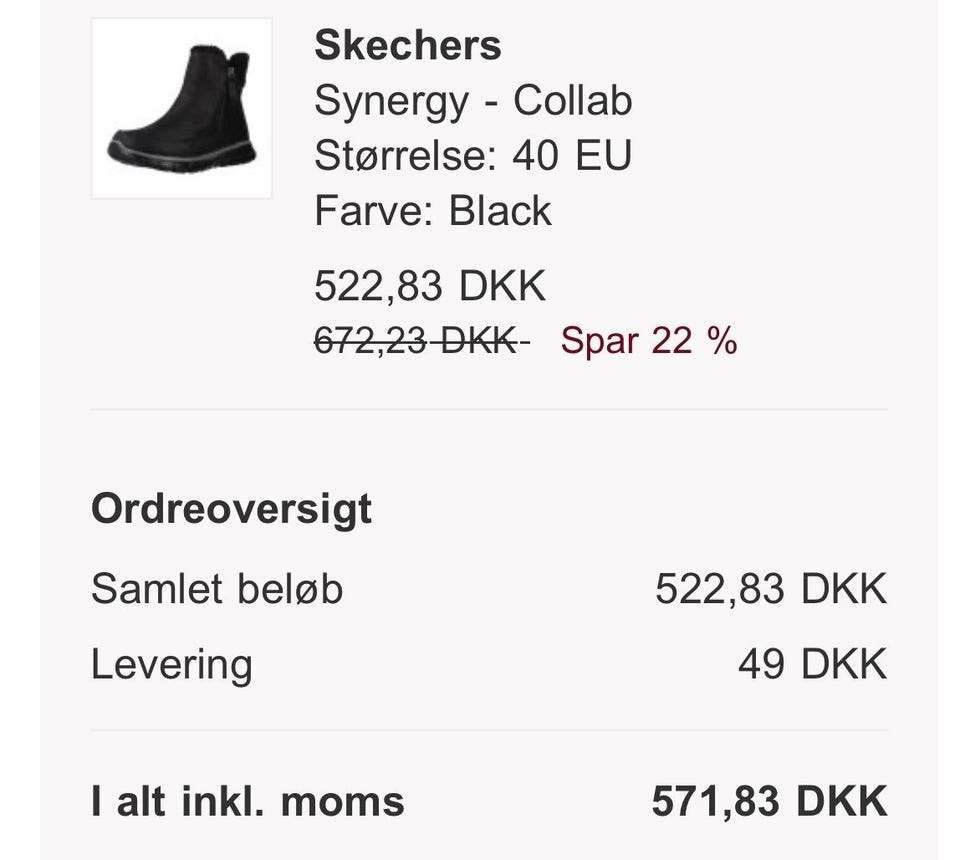The image size is (960, 860).
Task: Click the Samlet beløb amount 522,83 DKK
Action: 771,589
